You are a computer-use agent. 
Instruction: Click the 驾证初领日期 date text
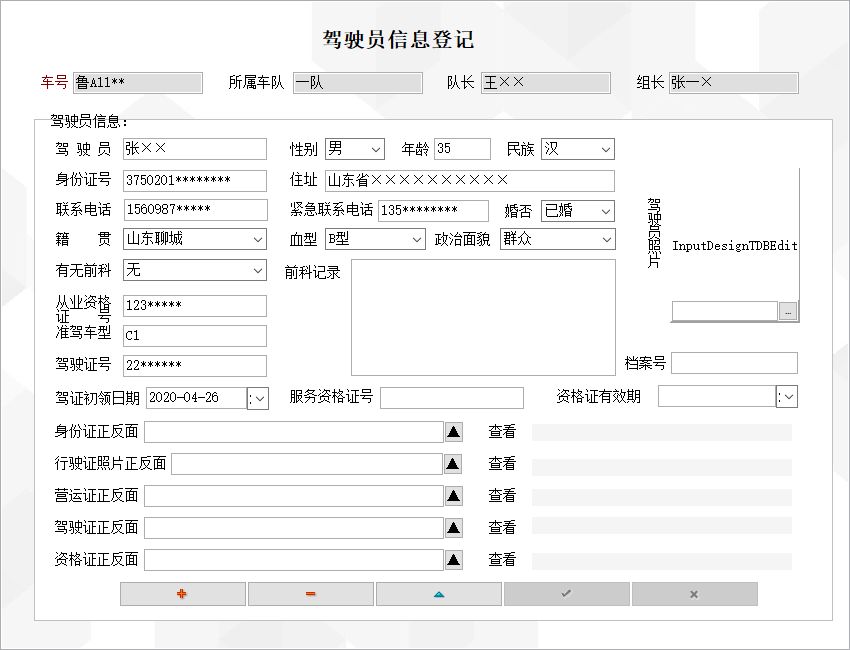(x=197, y=398)
